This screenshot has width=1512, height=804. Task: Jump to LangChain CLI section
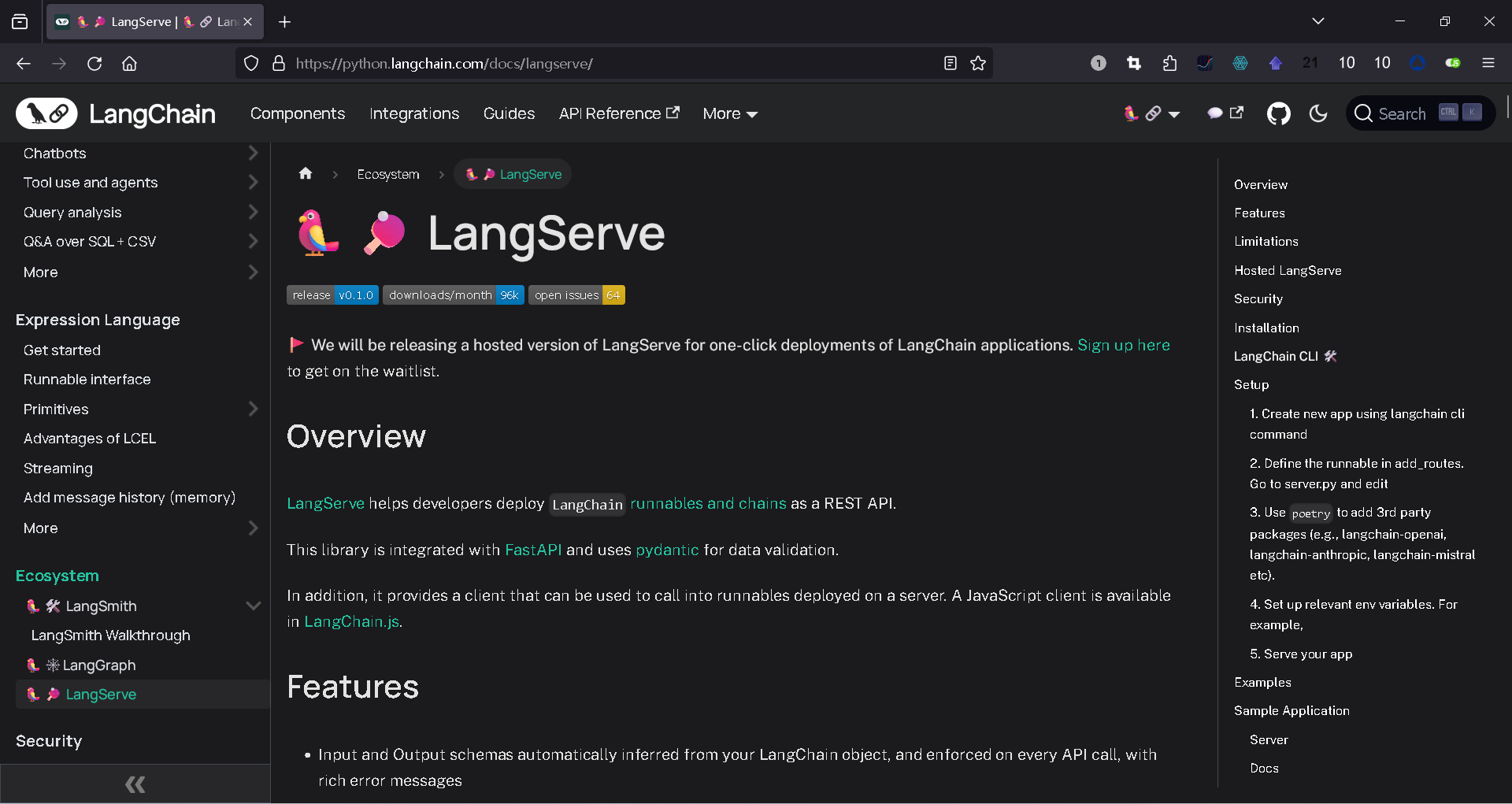(x=1285, y=357)
